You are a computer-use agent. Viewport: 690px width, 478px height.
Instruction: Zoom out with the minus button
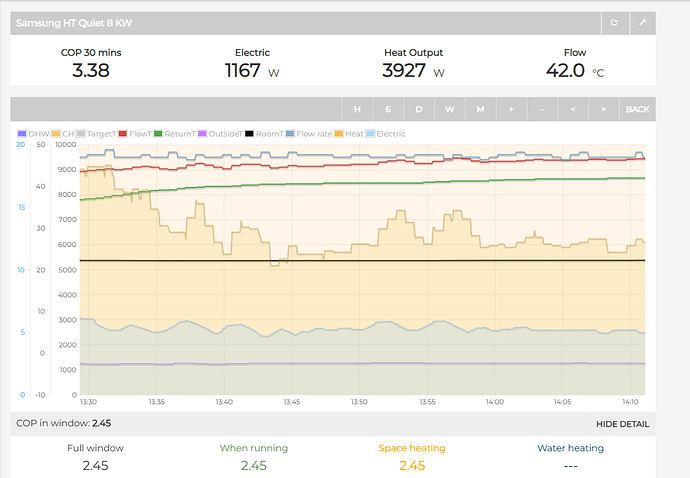tap(542, 109)
